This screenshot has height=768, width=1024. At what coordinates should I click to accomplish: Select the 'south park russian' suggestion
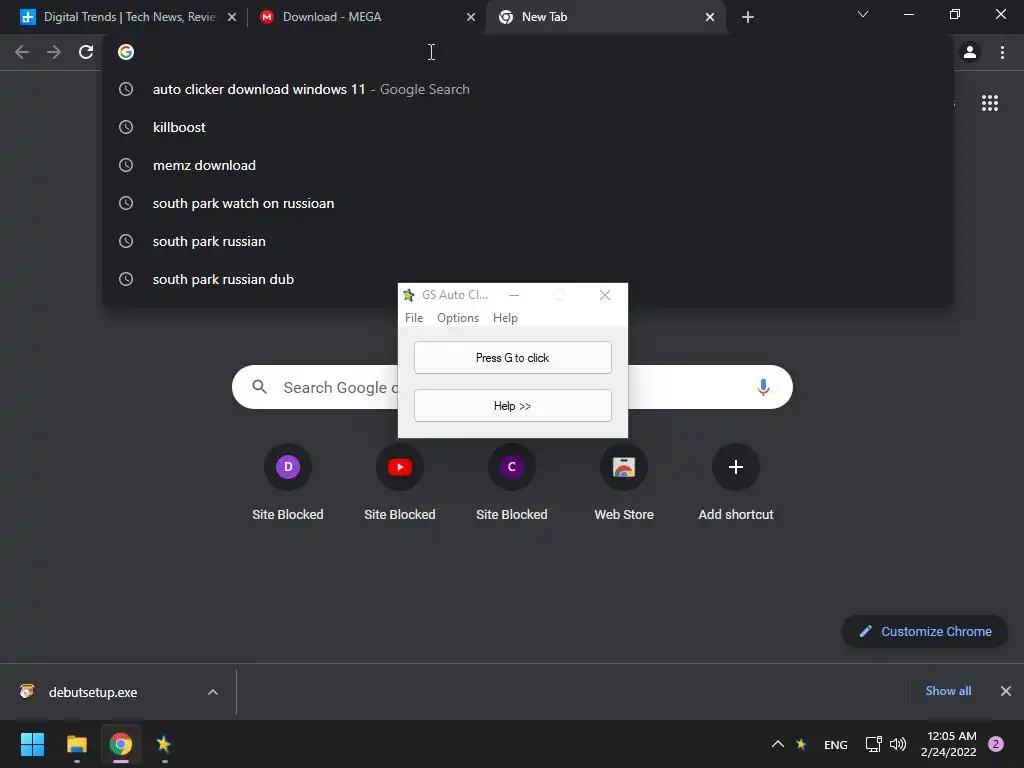[x=528, y=241]
